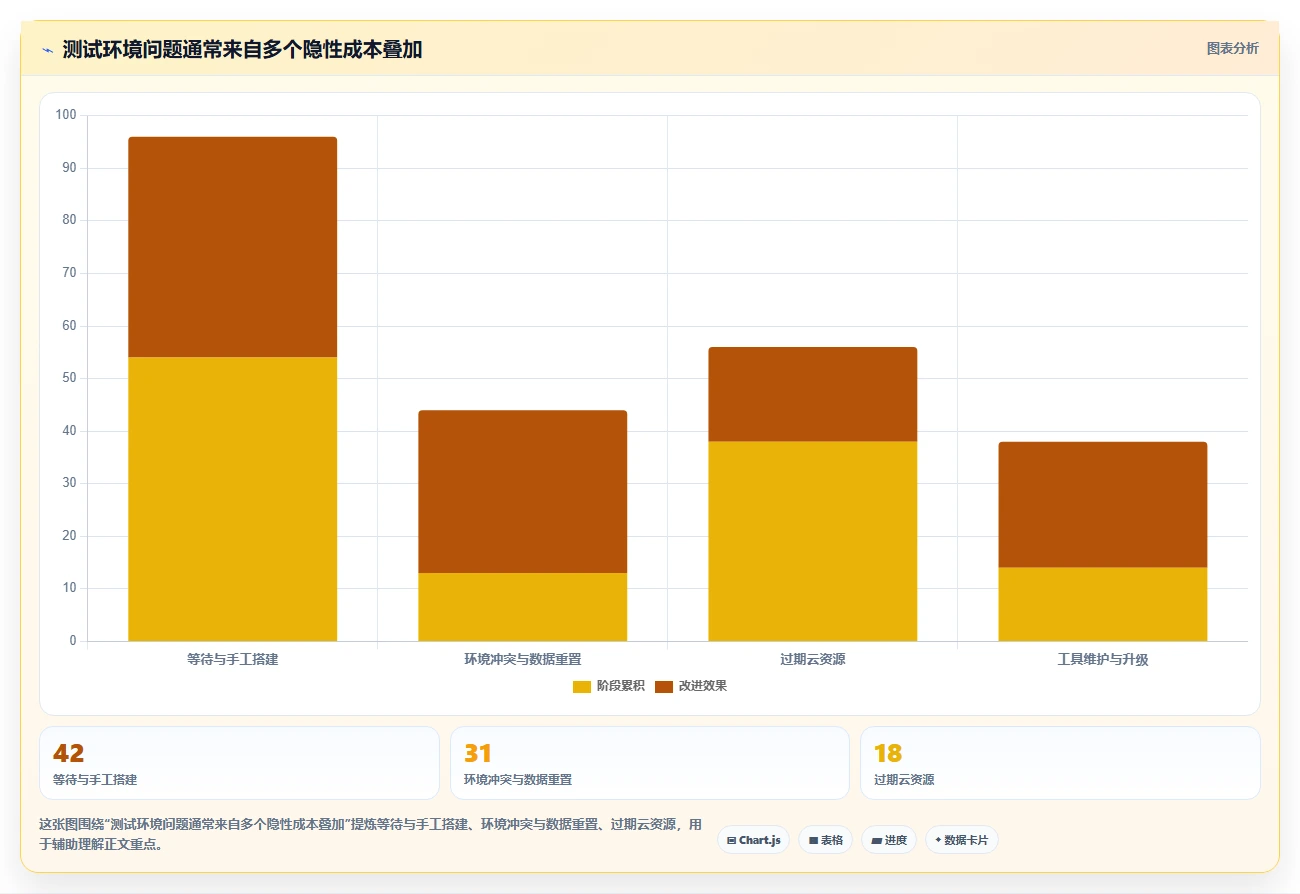Click the yellow bar segment for 过期云资源

tap(813, 541)
